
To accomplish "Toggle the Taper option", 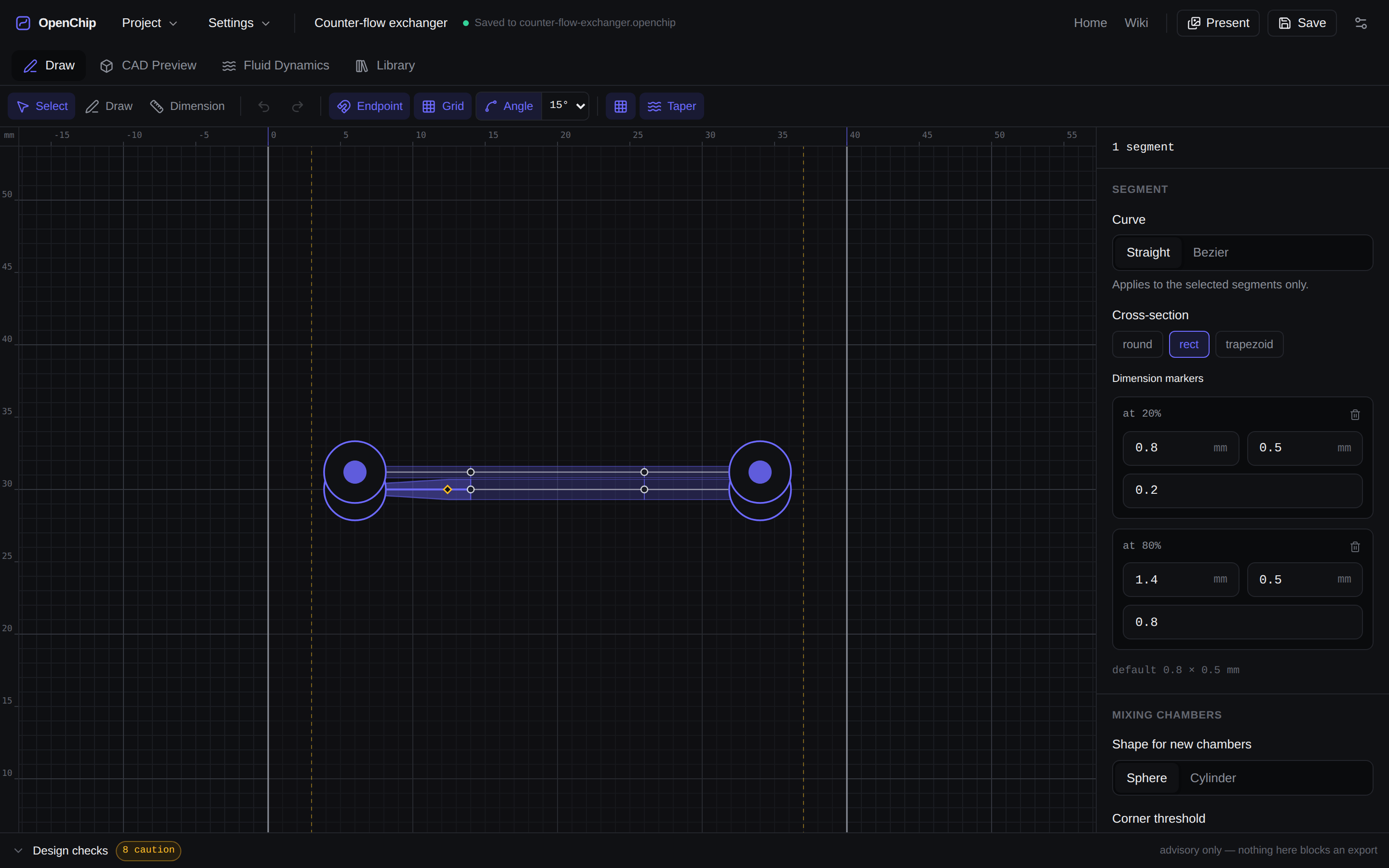I will [671, 106].
